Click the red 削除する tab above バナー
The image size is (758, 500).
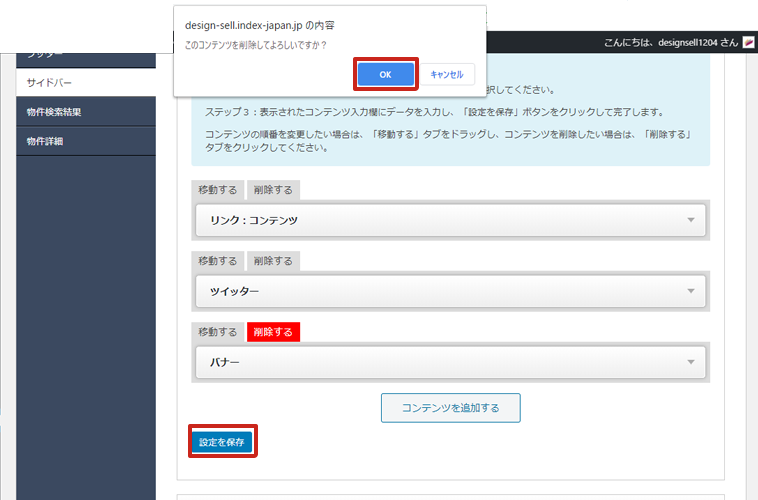coord(273,332)
